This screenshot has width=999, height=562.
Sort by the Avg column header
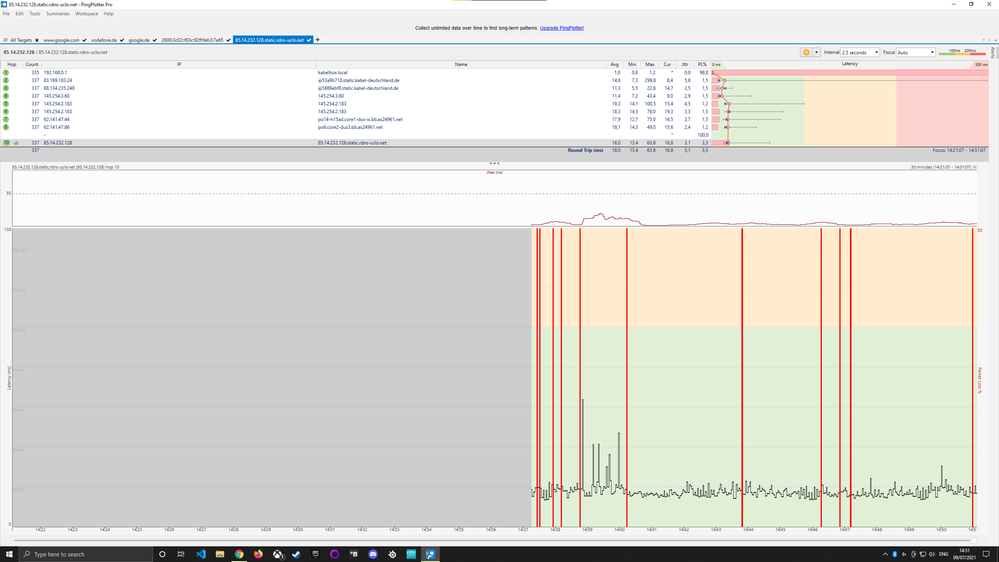(615, 64)
